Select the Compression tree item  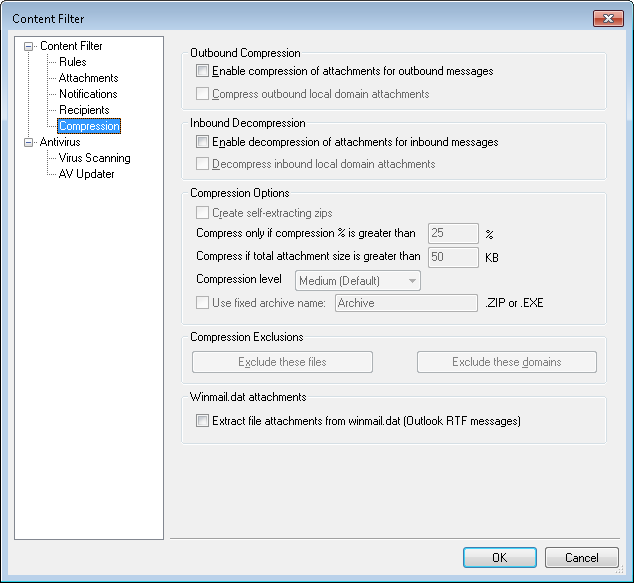click(x=89, y=126)
